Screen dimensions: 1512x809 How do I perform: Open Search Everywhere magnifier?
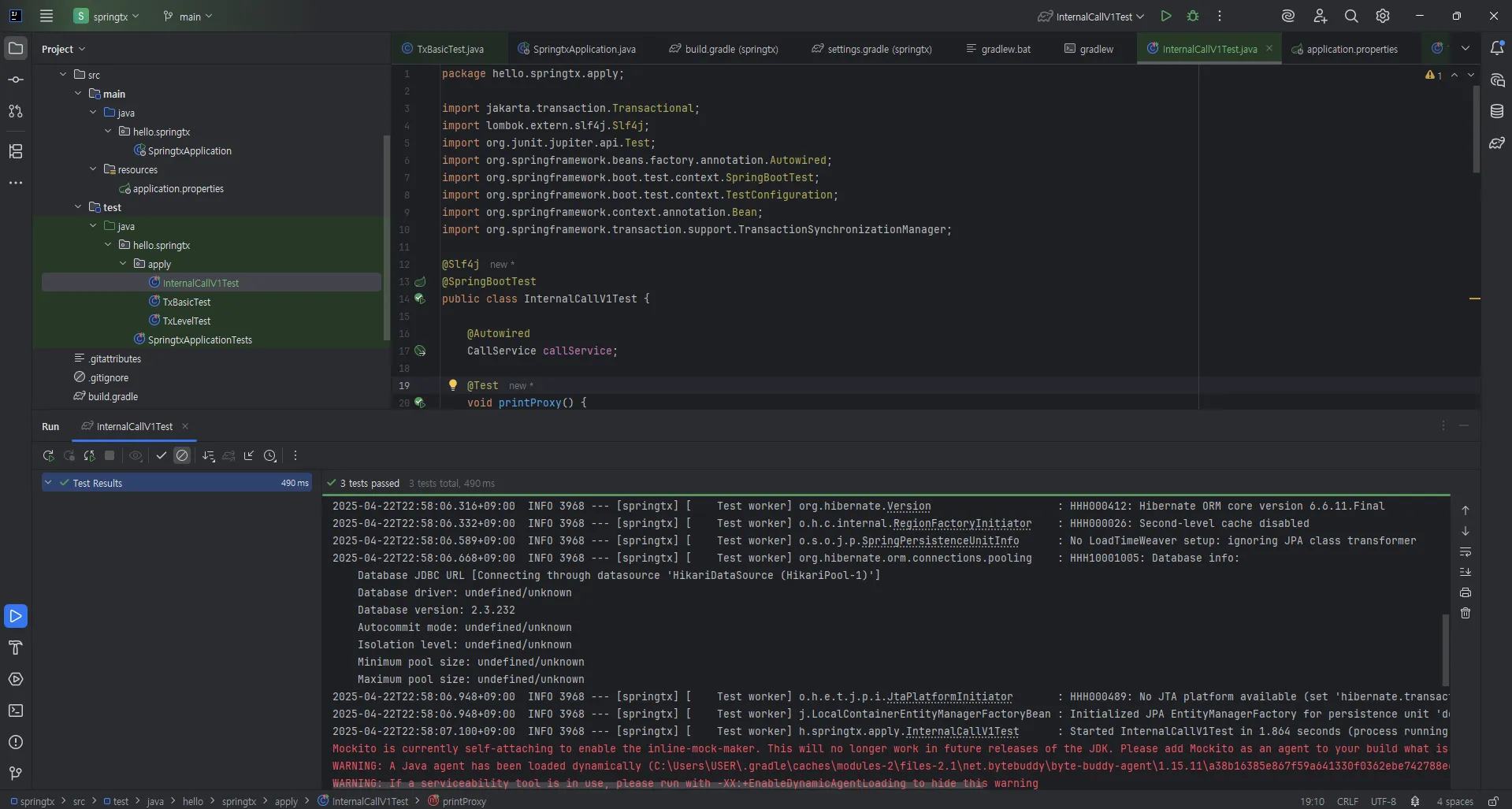1351,16
